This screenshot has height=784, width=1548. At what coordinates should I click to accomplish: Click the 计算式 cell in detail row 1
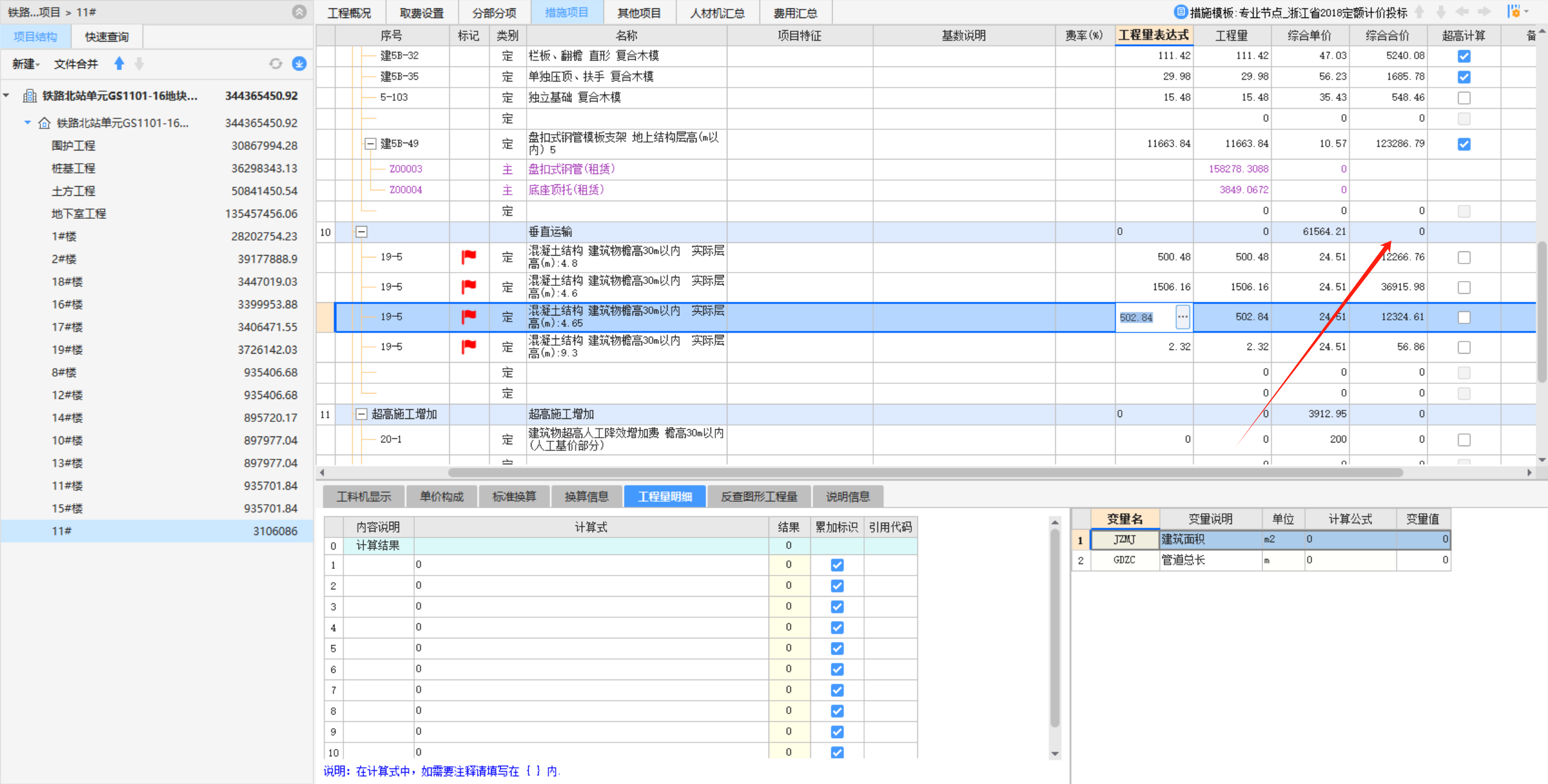[x=590, y=565]
